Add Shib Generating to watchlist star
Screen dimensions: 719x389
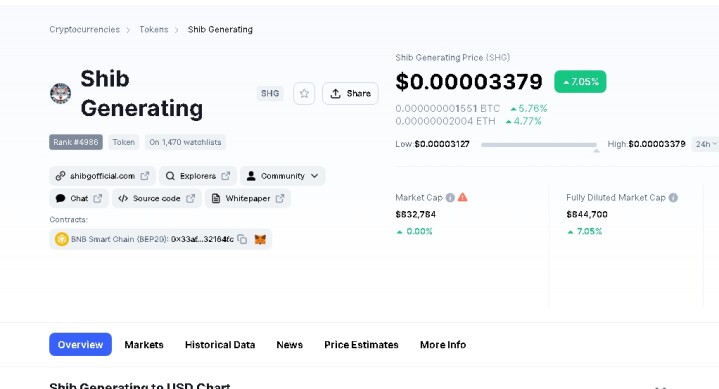coord(304,94)
